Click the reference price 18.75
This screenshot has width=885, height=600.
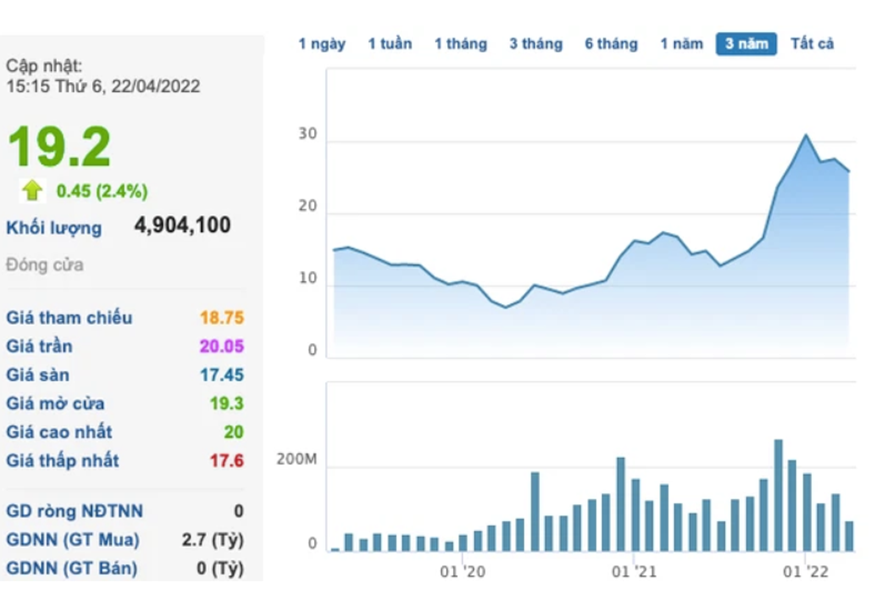[x=222, y=318]
